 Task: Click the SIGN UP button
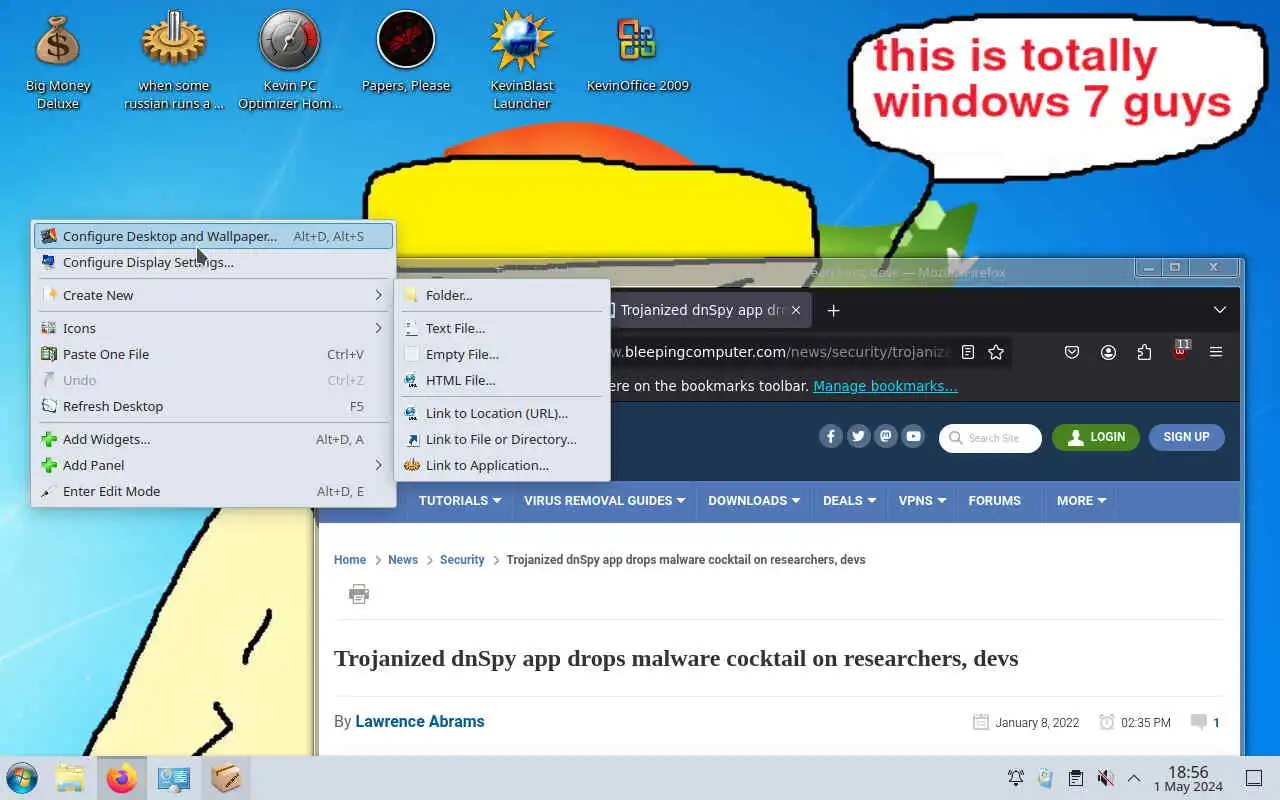(1186, 437)
